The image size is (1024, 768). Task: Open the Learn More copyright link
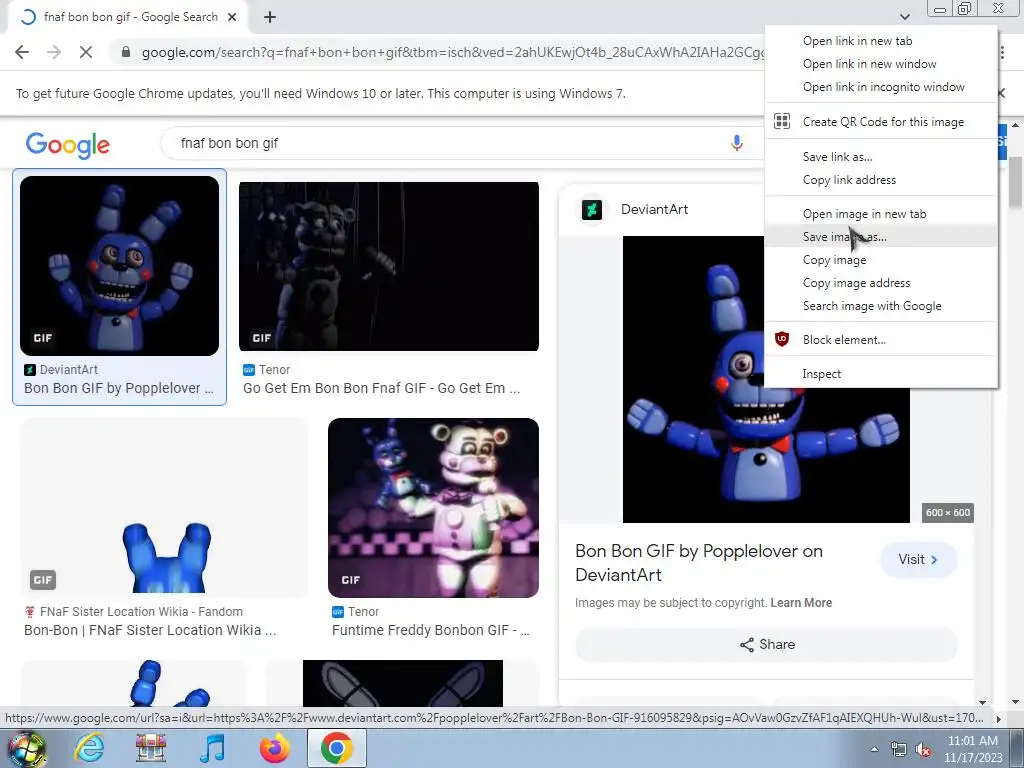click(801, 603)
